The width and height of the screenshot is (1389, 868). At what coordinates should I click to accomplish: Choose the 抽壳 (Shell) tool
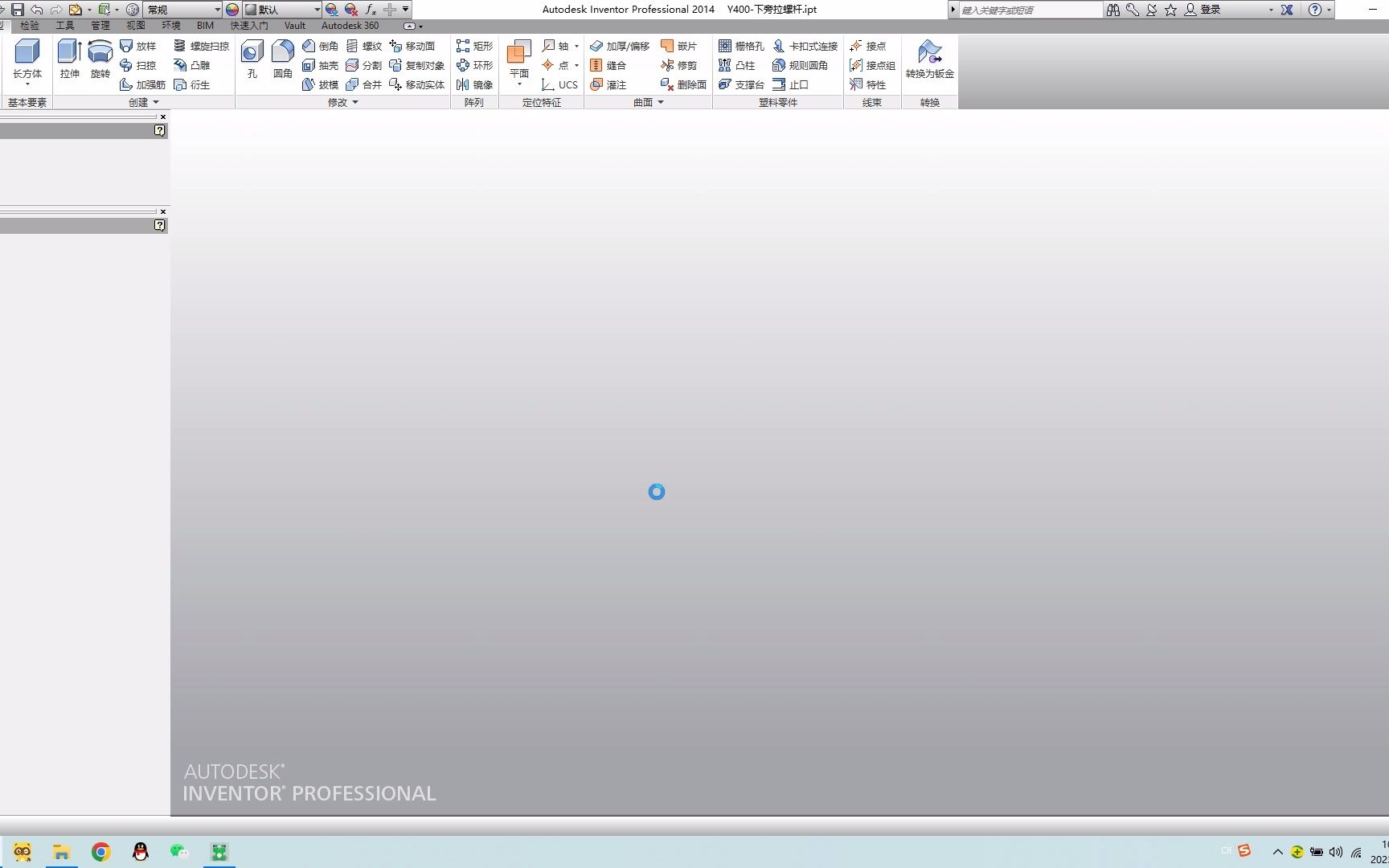[x=320, y=65]
